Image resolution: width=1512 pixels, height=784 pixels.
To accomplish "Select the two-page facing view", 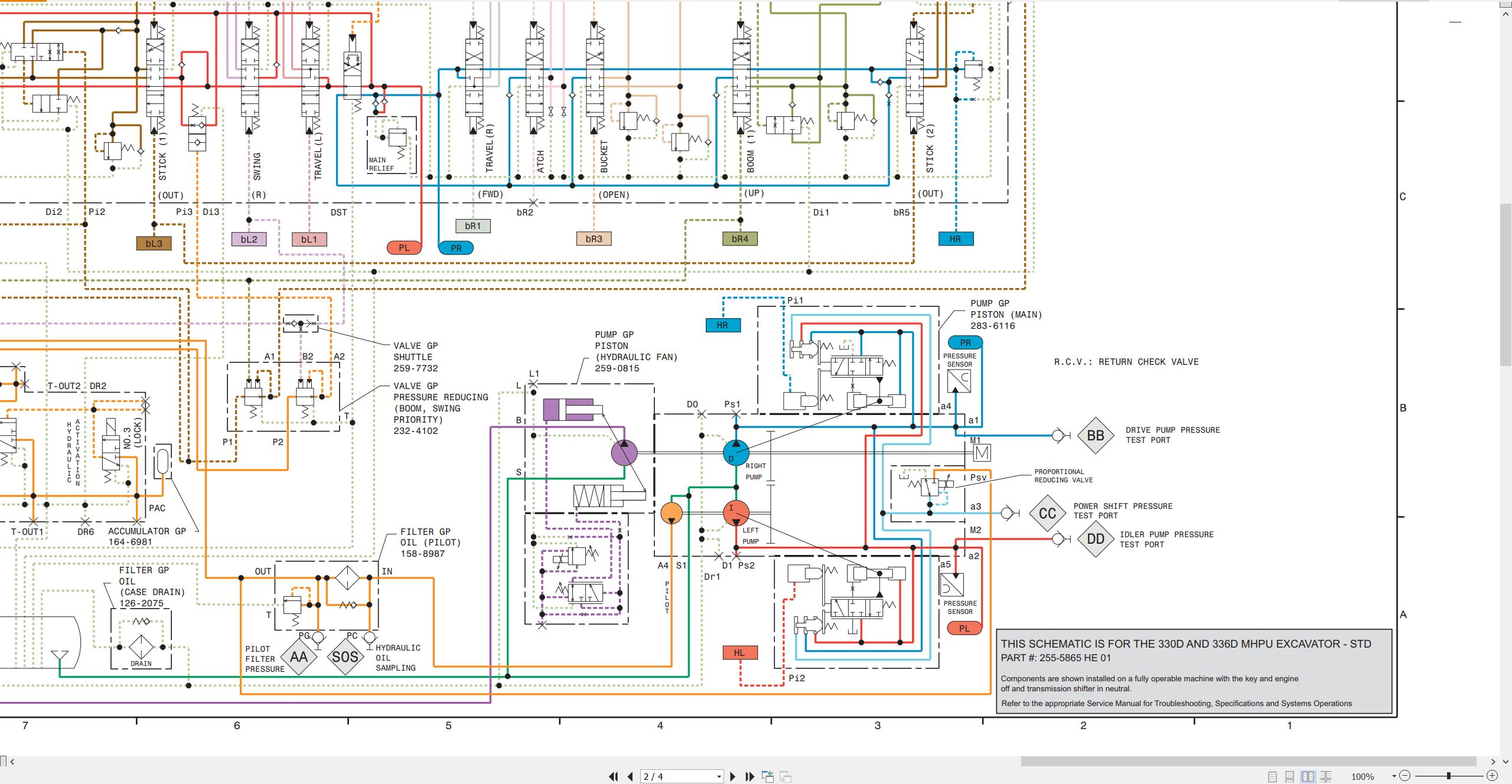I will (x=1308, y=777).
